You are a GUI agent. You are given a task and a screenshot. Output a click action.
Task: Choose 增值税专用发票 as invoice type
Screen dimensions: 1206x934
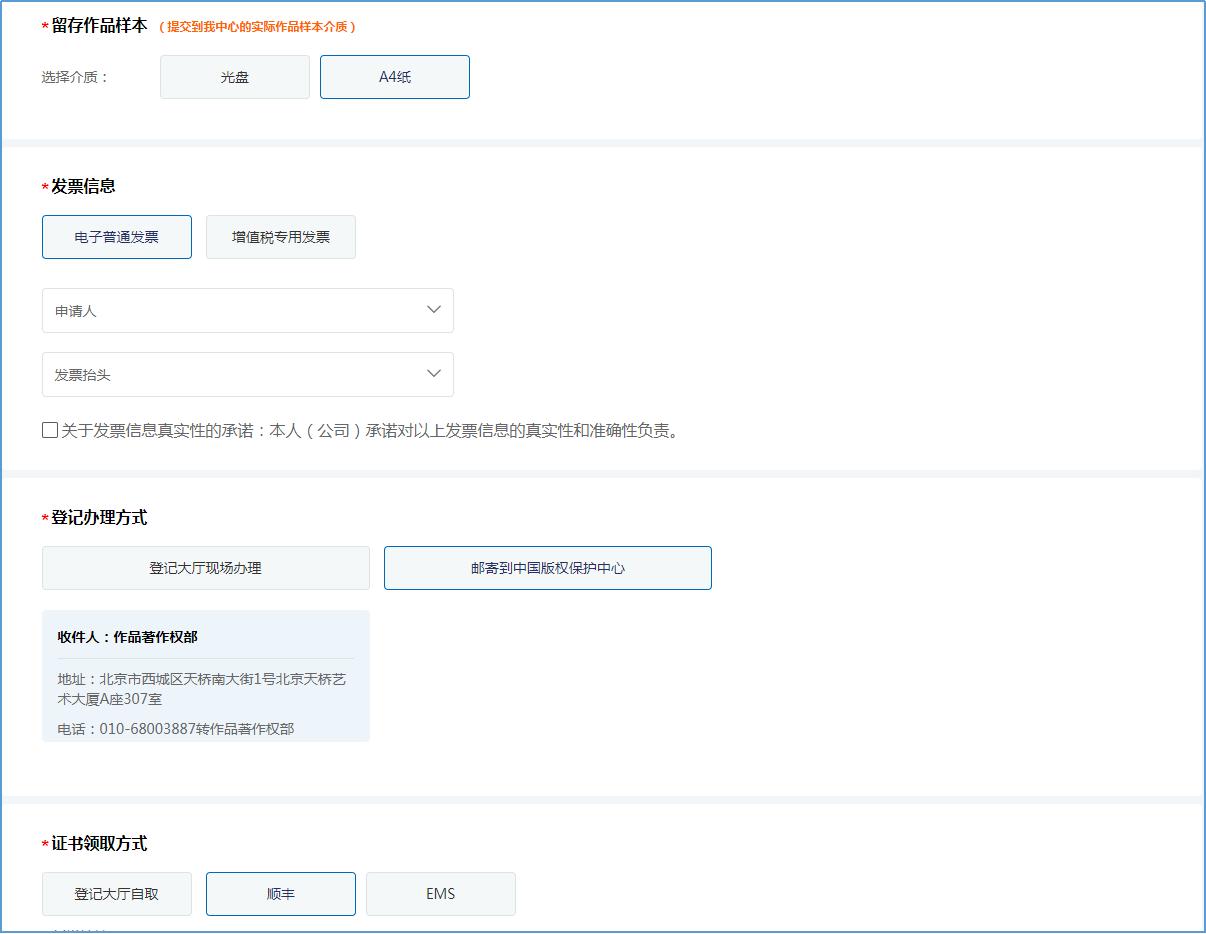[x=280, y=237]
